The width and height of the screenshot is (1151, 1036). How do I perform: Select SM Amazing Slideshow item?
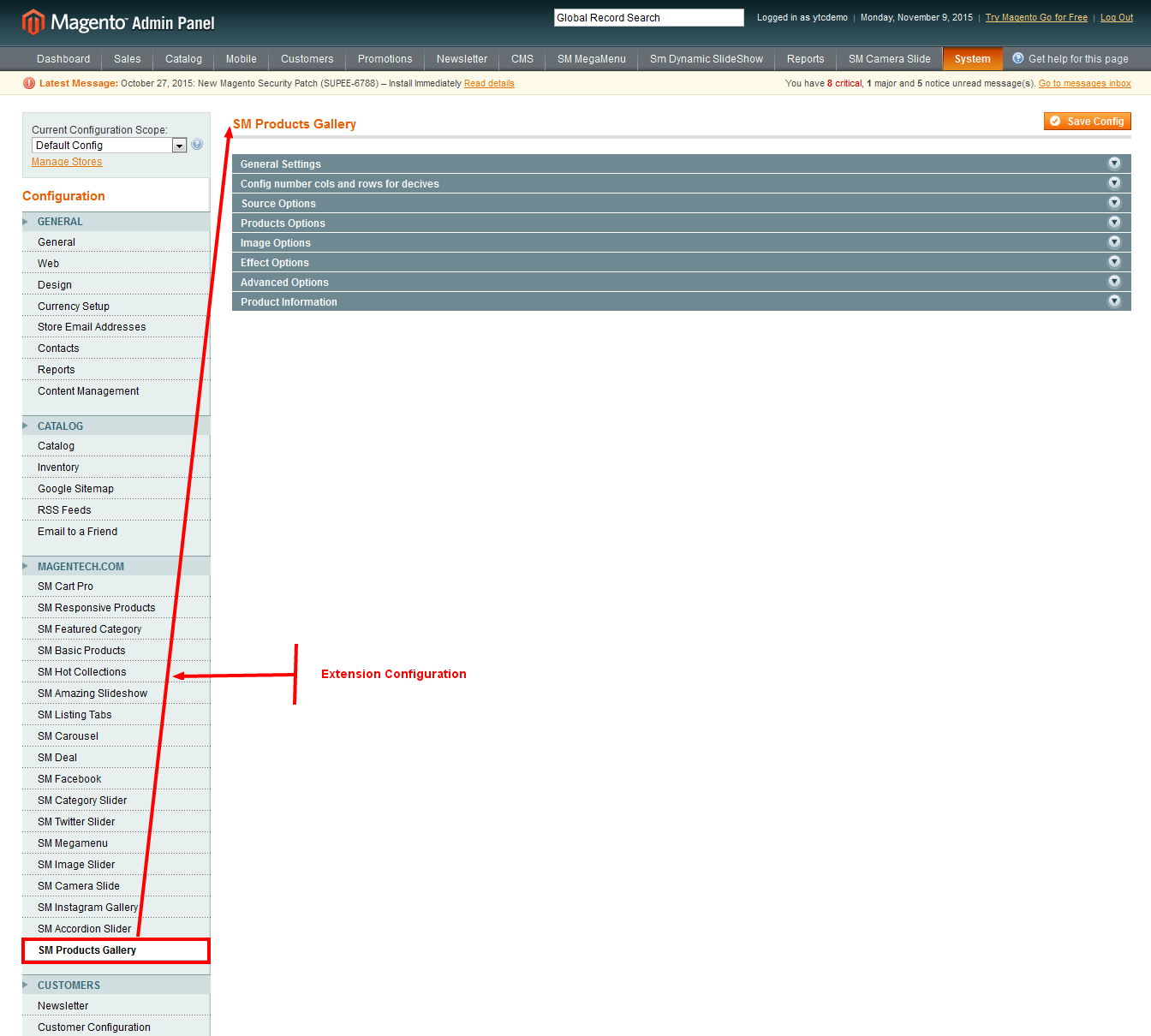(116, 694)
